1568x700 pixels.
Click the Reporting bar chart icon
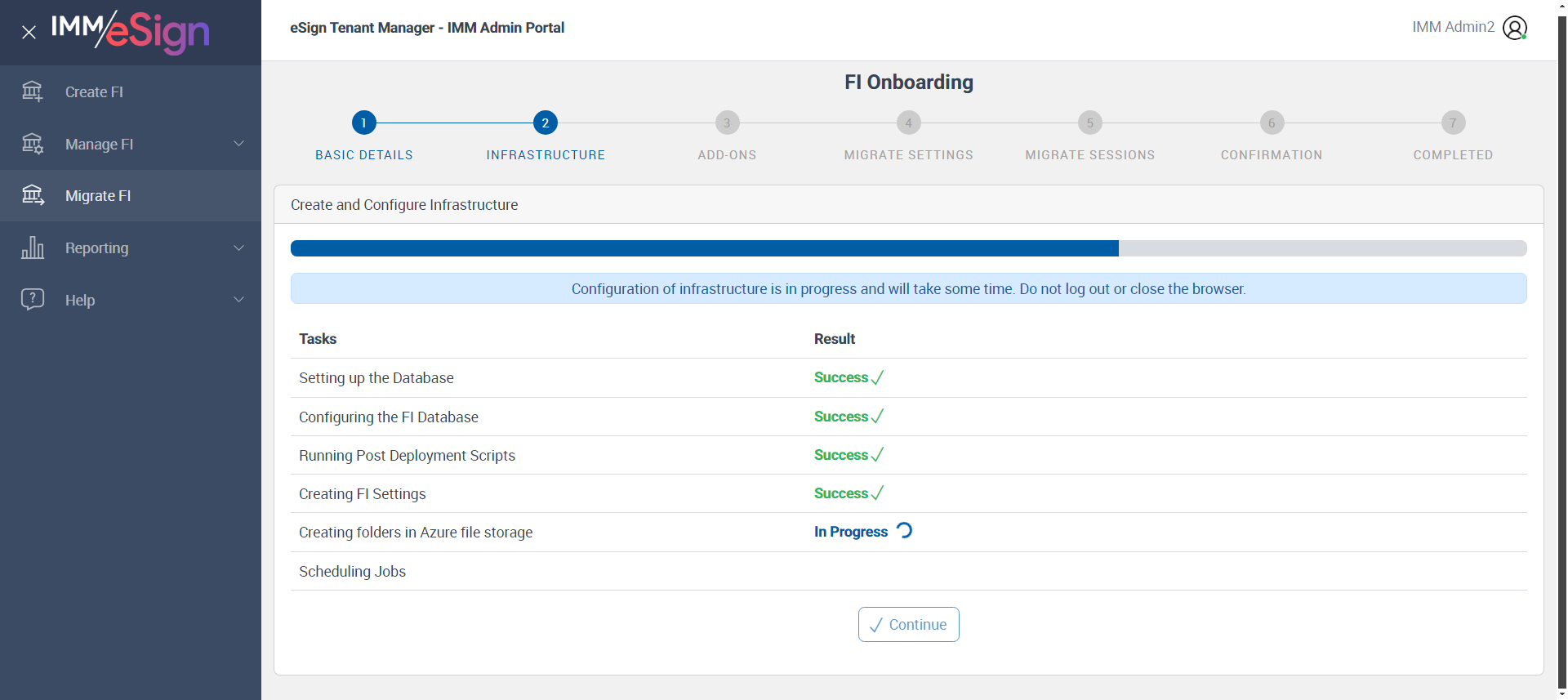(x=33, y=247)
